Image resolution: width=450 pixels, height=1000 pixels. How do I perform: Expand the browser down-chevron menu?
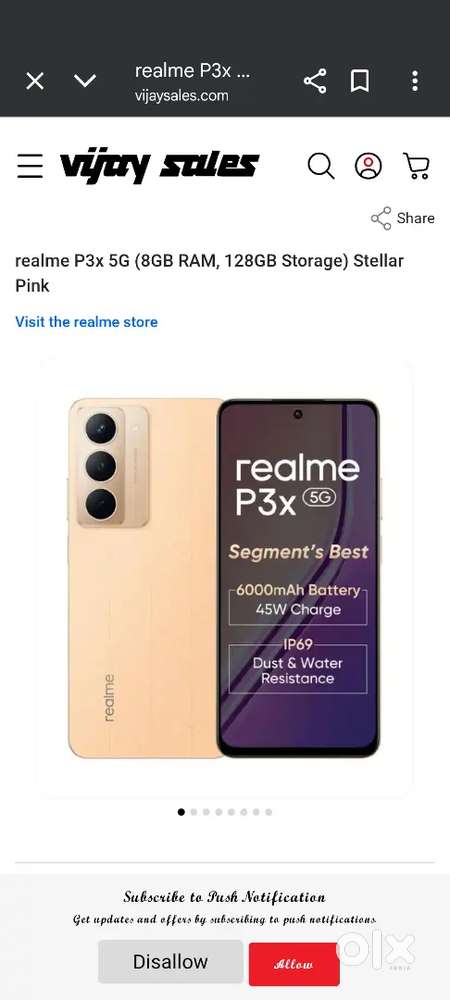(85, 81)
